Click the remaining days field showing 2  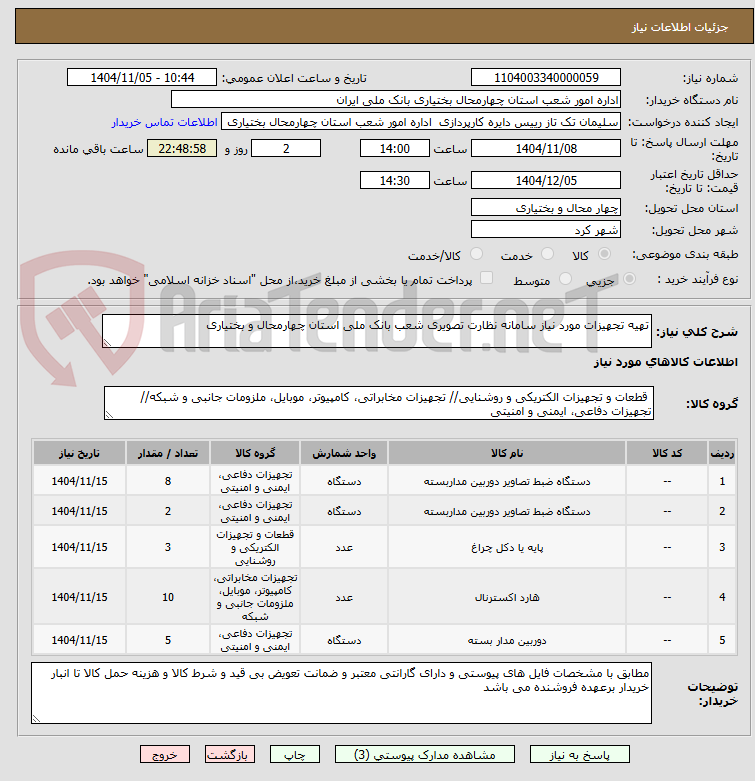[x=286, y=148]
